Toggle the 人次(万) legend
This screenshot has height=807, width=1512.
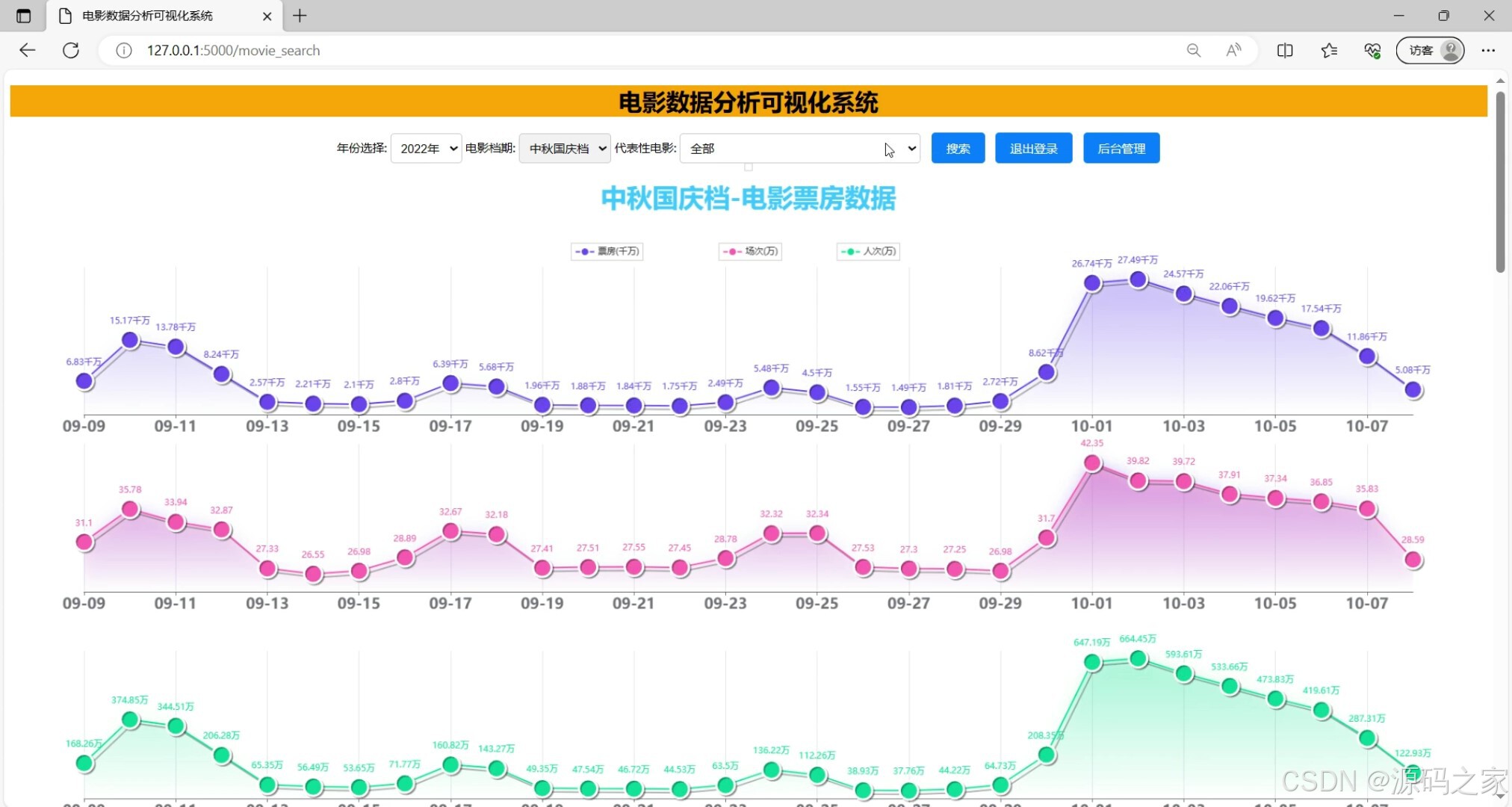click(867, 252)
